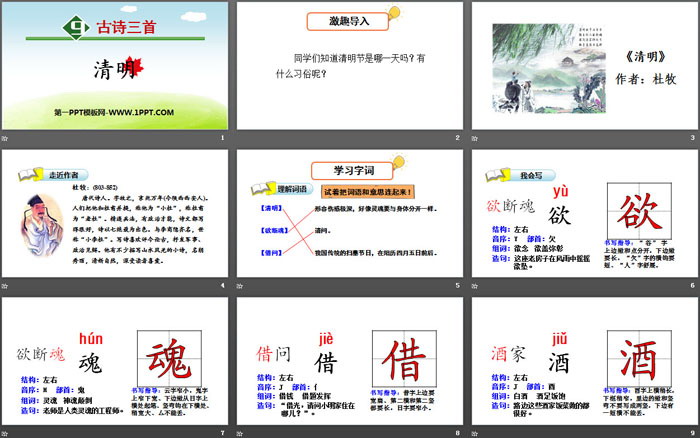Select slide 5 with 学习字词 matching exercise
This screenshot has height=438, width=700.
point(350,213)
